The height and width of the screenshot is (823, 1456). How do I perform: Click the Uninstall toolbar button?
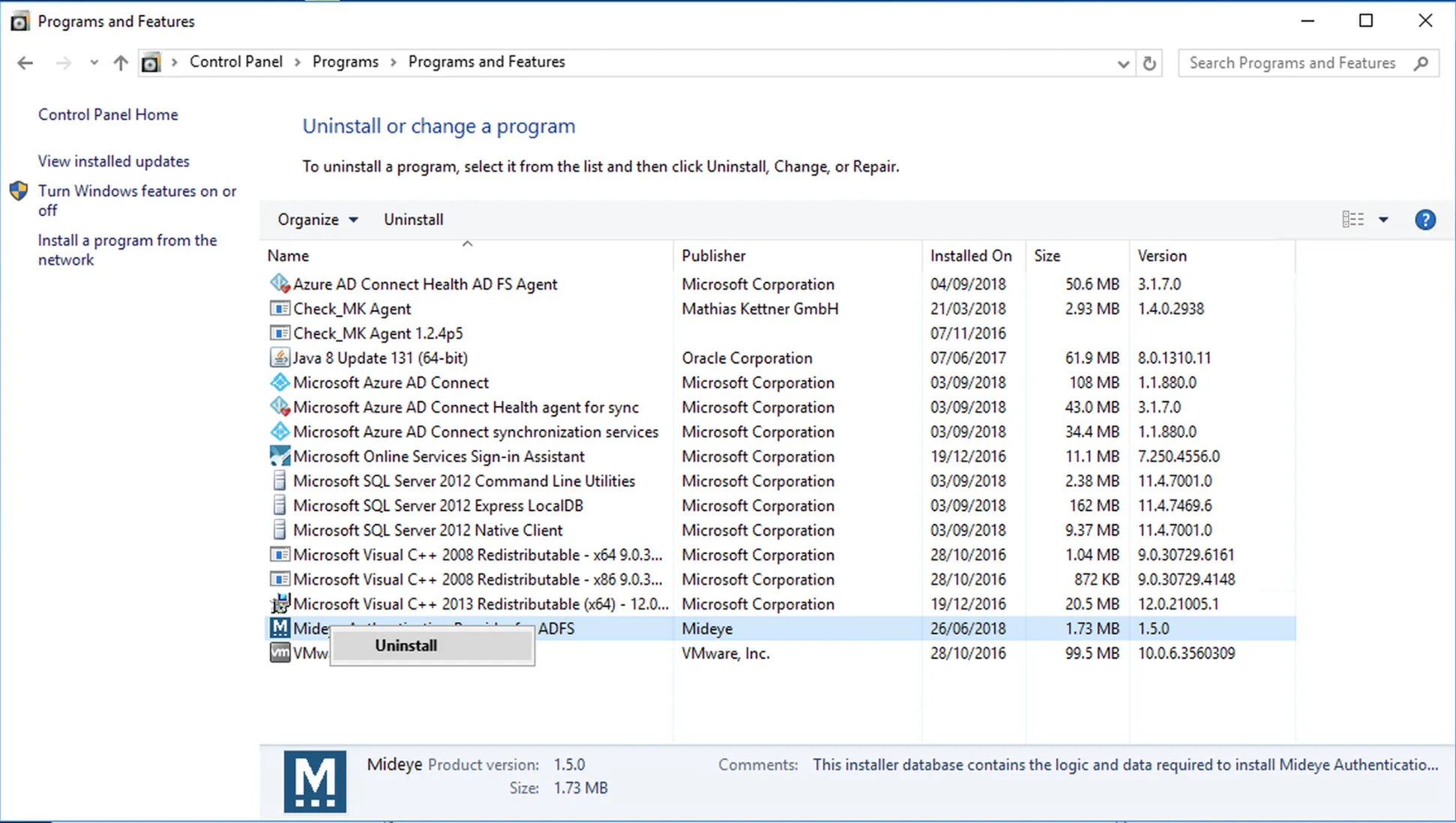[x=413, y=219]
